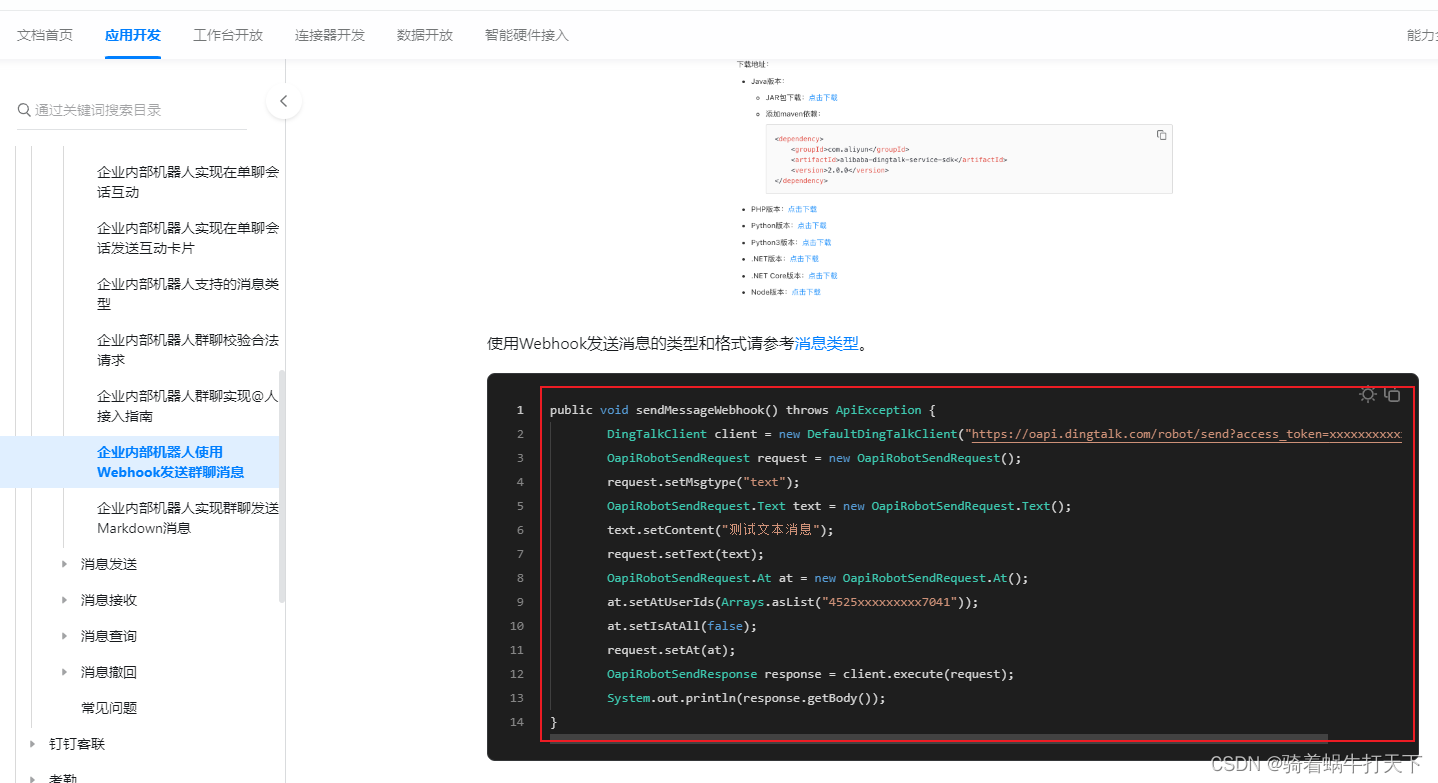1438x783 pixels.
Task: Collapse the sidebar with the circular chevron
Action: tap(284, 101)
